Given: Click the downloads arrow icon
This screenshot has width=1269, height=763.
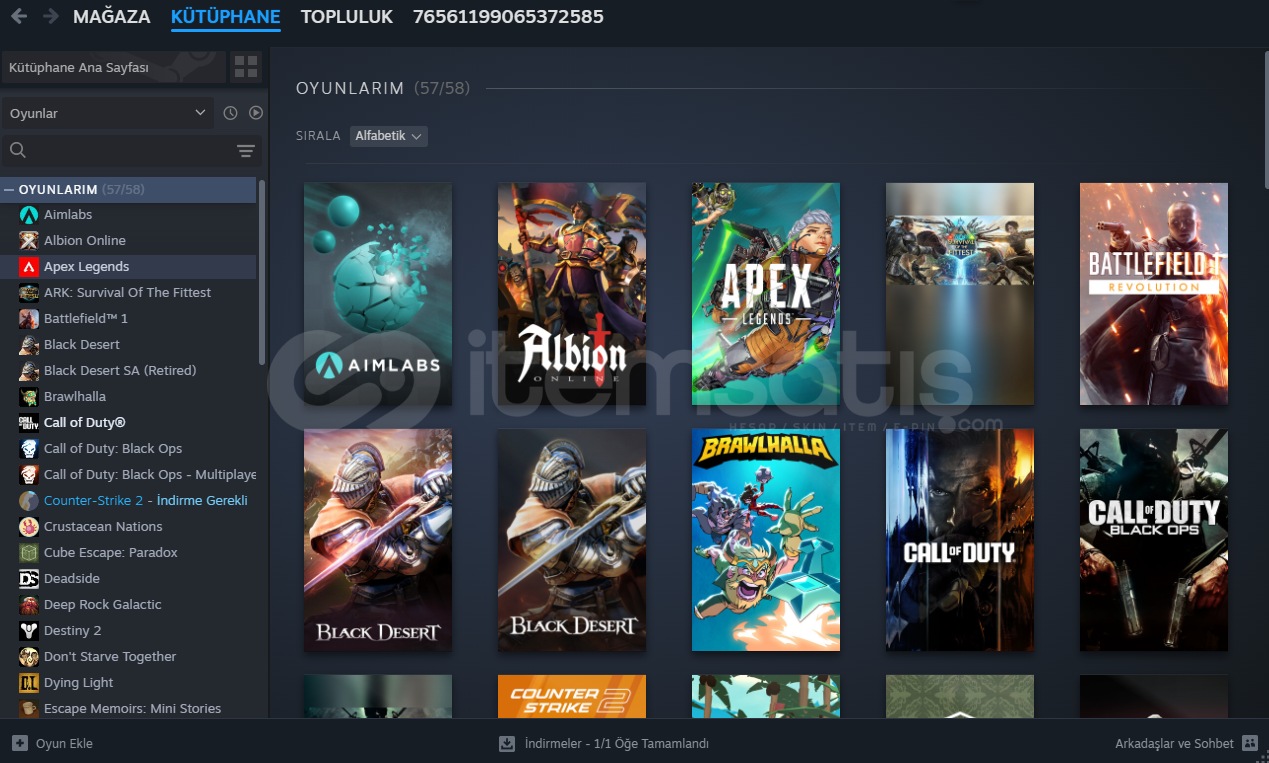Looking at the screenshot, I should tap(507, 744).
